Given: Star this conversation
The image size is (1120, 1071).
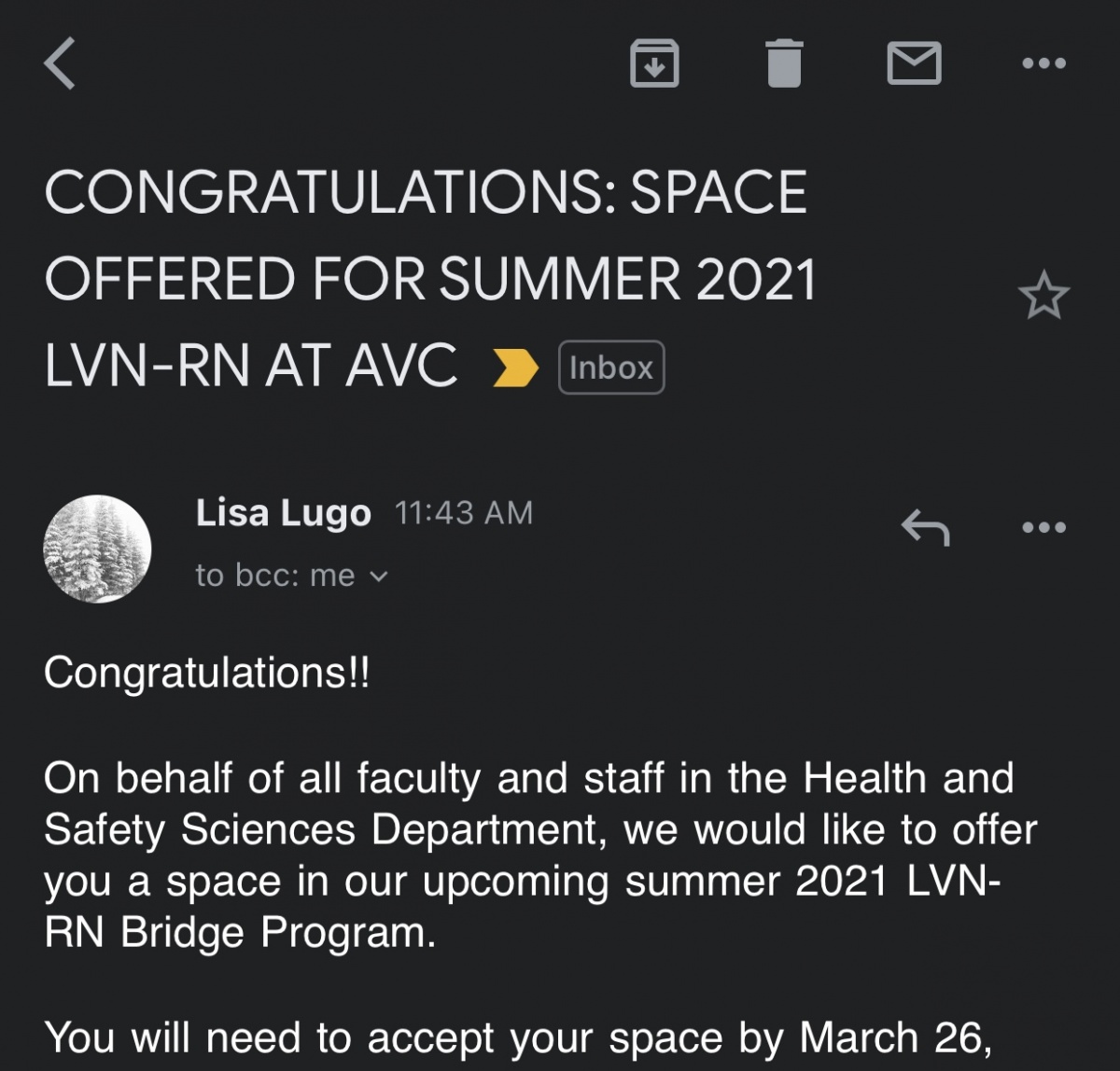Looking at the screenshot, I should (1043, 296).
